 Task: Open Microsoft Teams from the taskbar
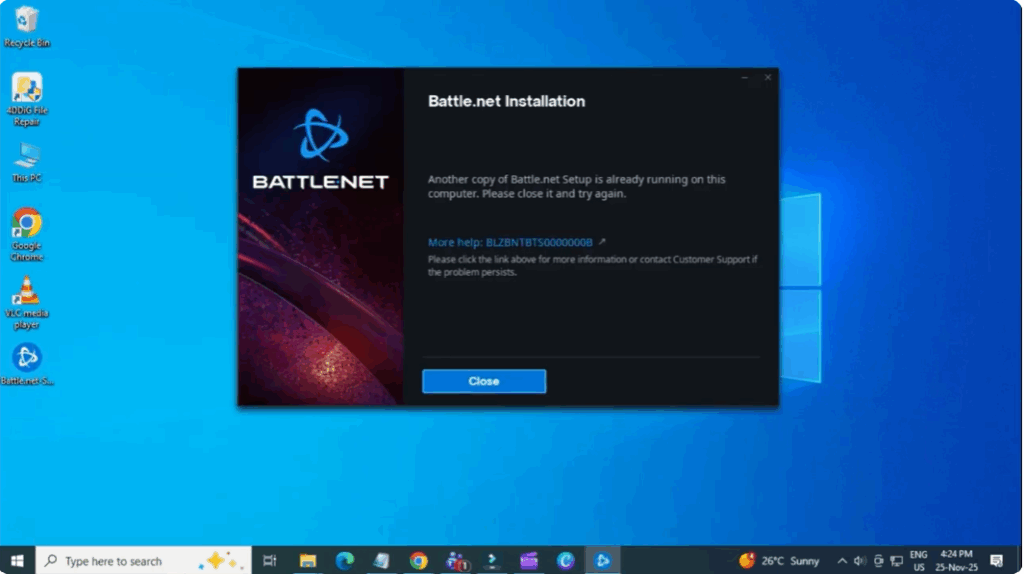point(456,561)
